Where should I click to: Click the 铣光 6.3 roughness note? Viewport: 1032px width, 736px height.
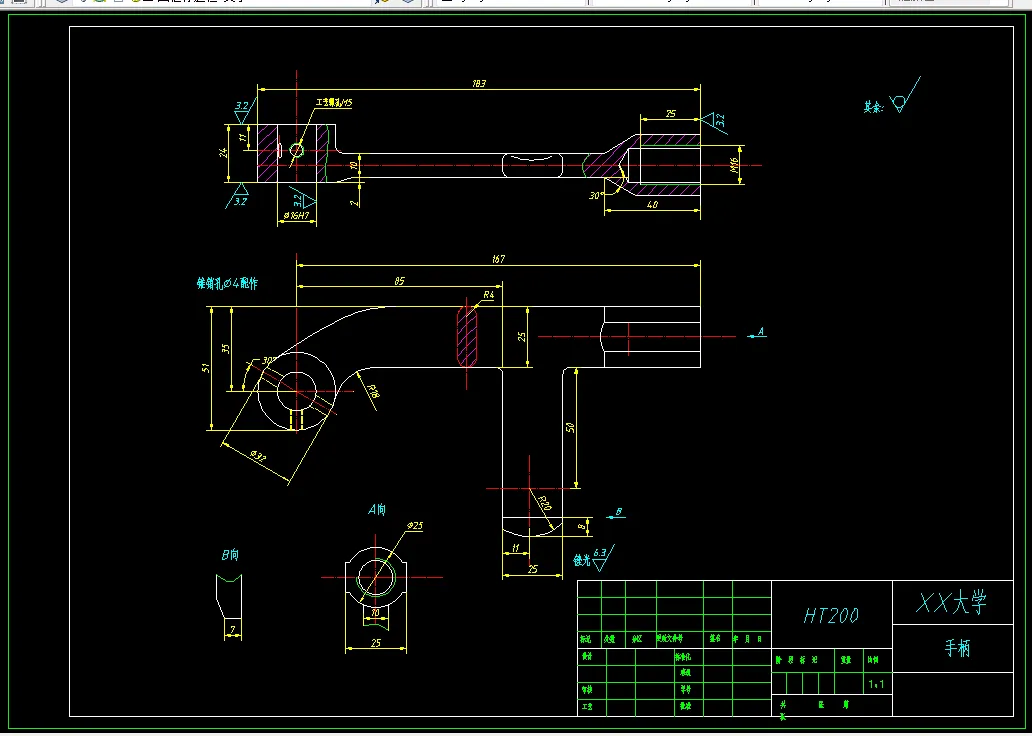(593, 558)
